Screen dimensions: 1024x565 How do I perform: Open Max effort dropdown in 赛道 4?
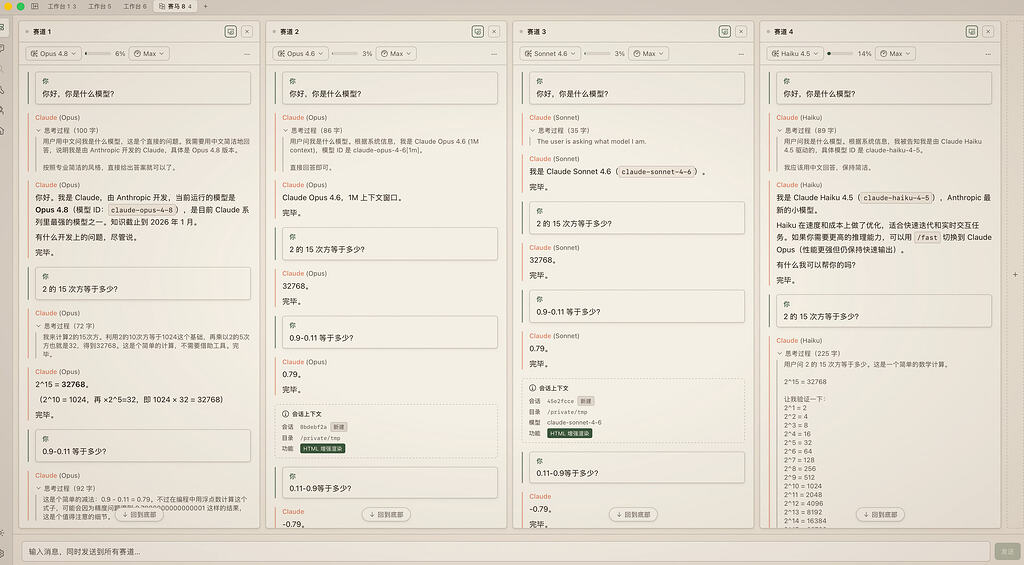(895, 54)
